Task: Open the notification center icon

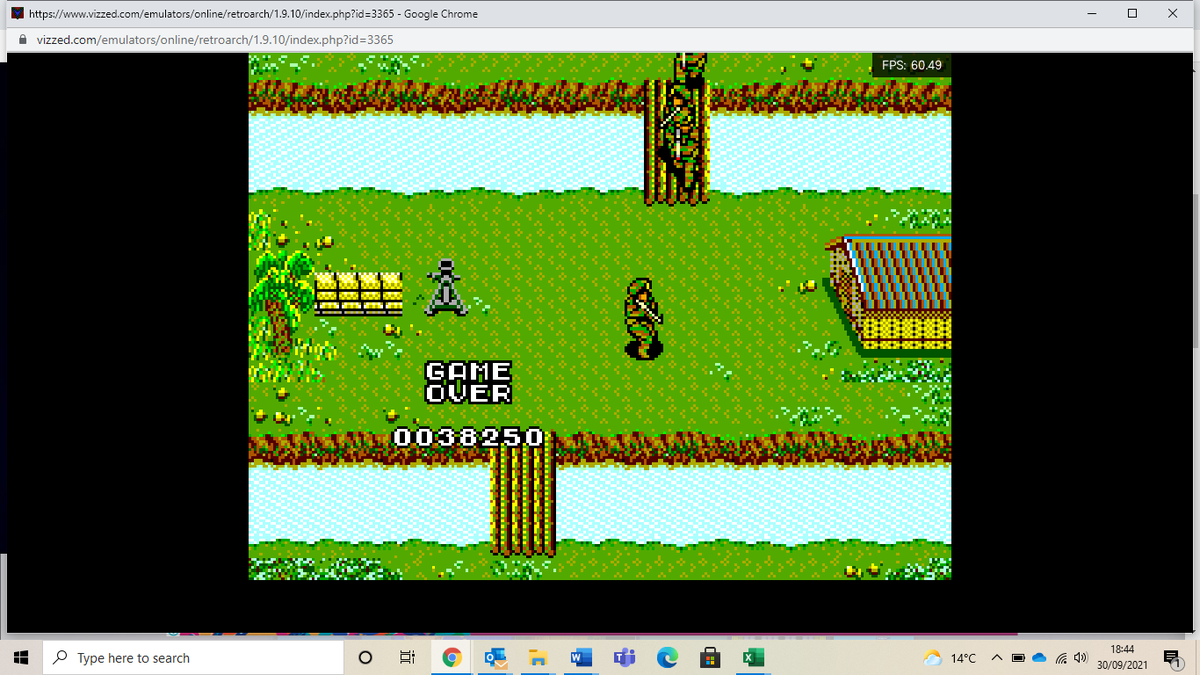Action: click(1171, 658)
